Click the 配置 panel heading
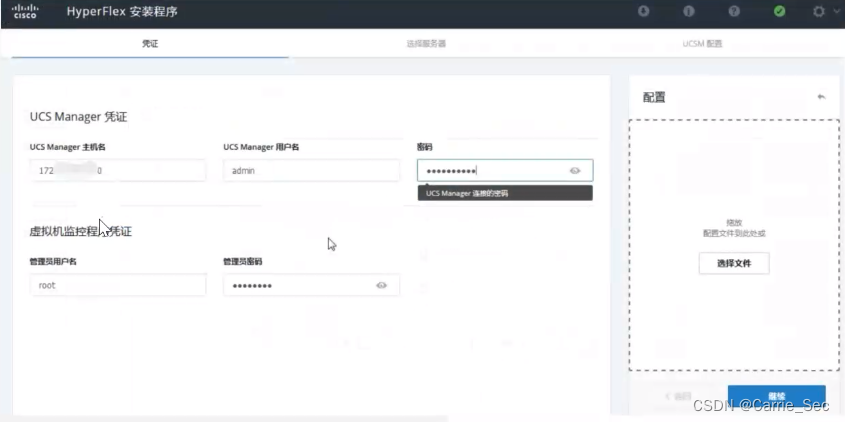 click(x=654, y=98)
